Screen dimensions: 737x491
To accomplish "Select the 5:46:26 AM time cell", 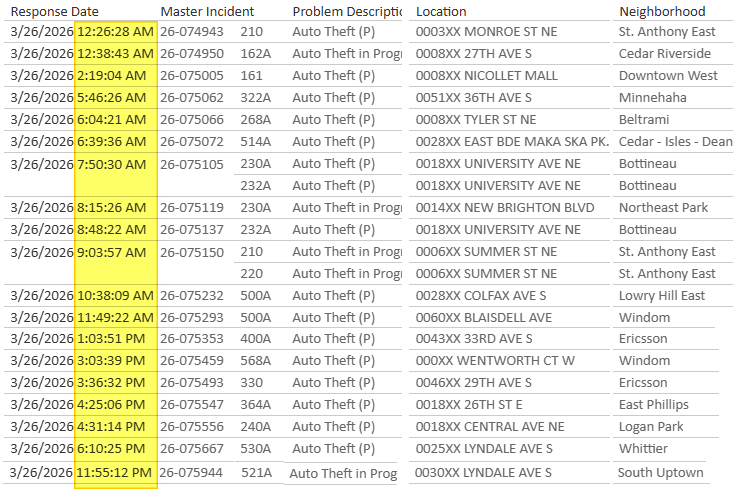I will 111,98.
